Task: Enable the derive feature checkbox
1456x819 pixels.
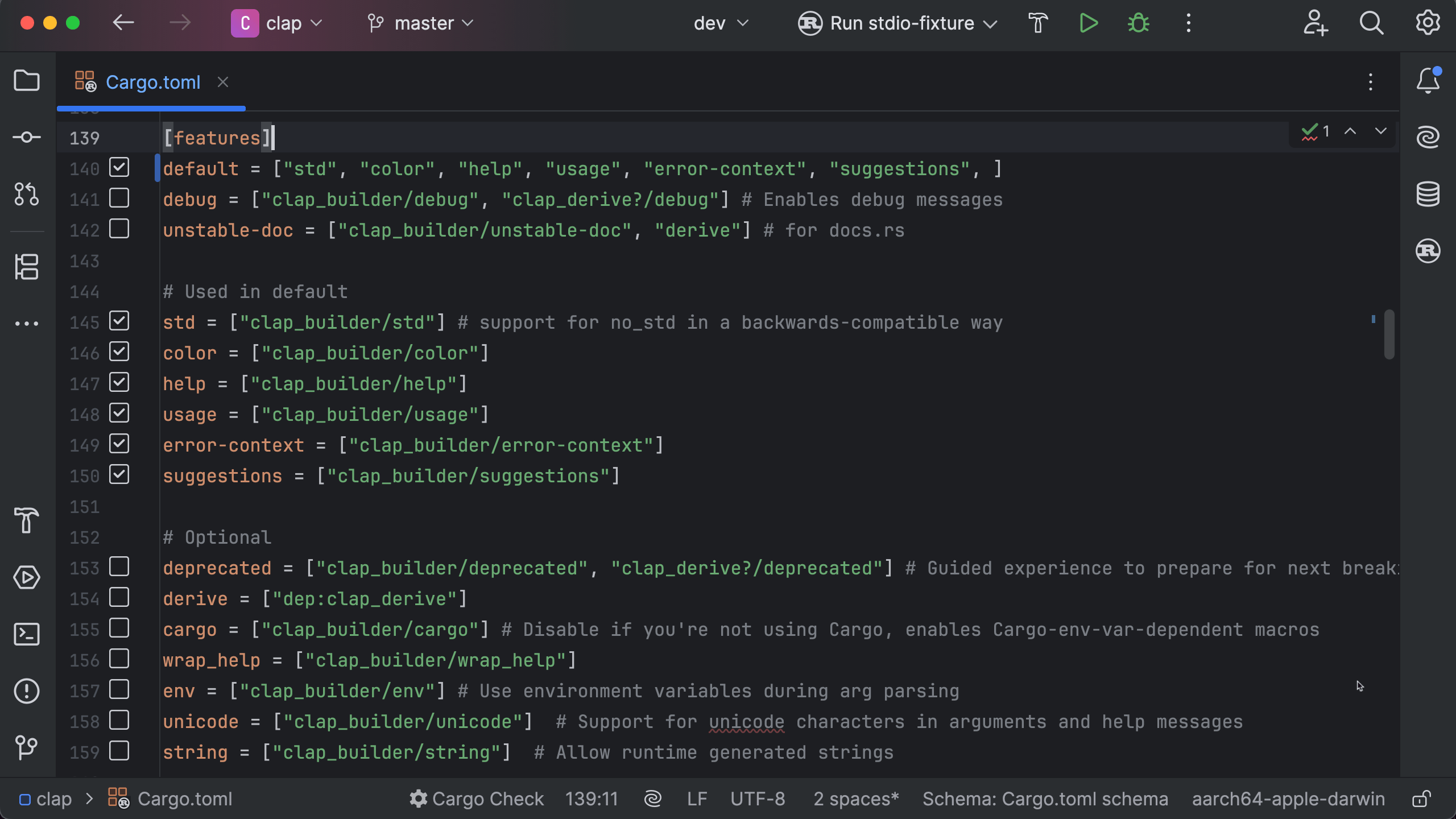Action: [119, 598]
